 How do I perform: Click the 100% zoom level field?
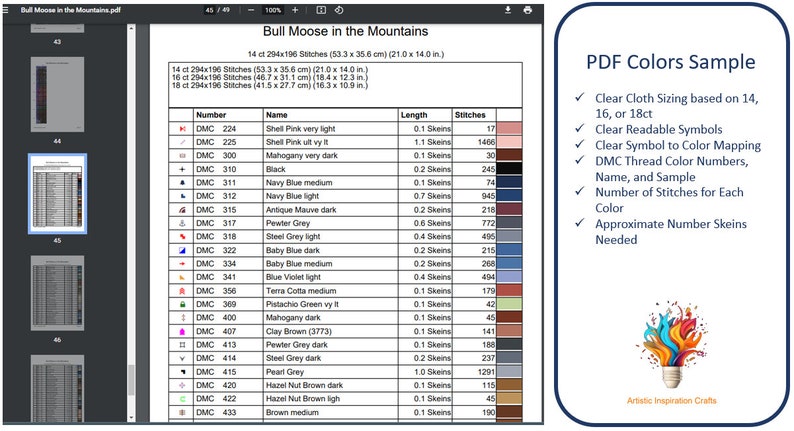tap(273, 10)
